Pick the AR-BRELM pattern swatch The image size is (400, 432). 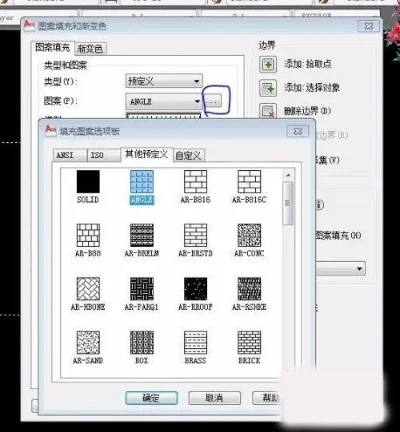point(142,235)
